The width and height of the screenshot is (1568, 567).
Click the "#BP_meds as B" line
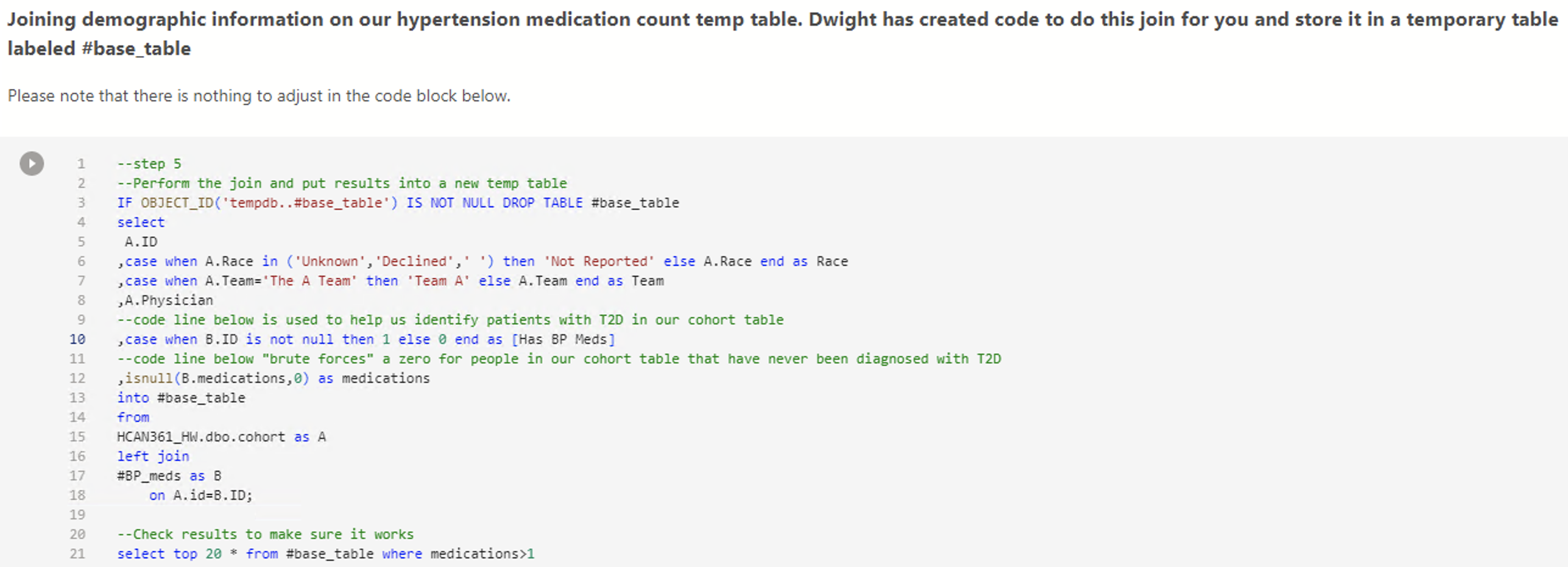tap(169, 476)
